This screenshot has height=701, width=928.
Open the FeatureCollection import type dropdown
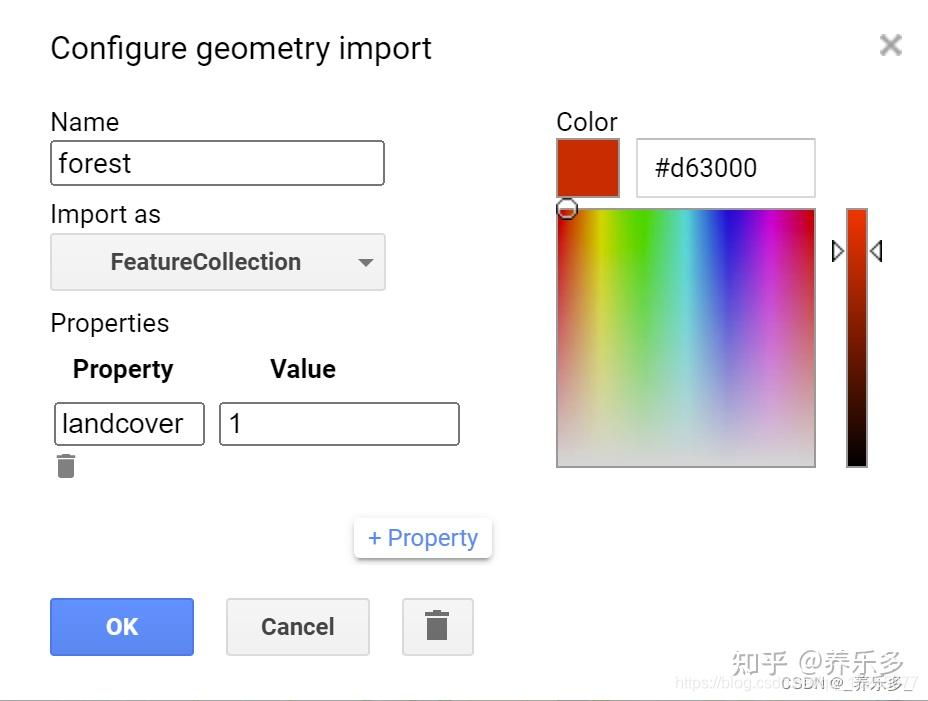pyautogui.click(x=218, y=262)
